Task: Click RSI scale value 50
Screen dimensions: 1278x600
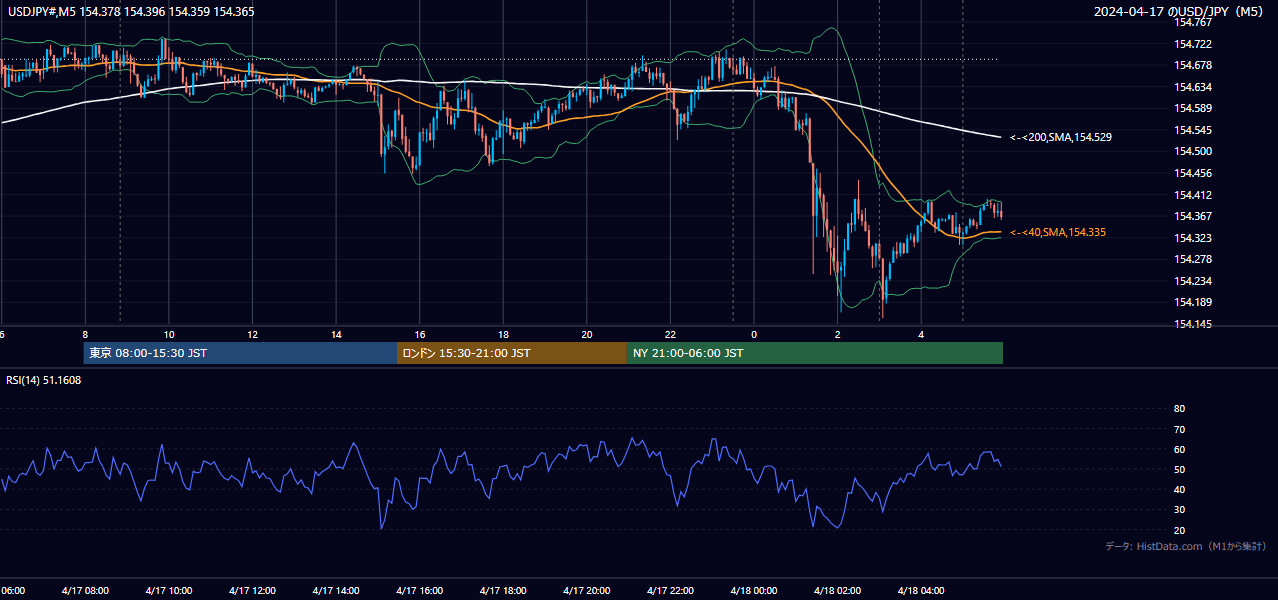Action: coord(1179,469)
